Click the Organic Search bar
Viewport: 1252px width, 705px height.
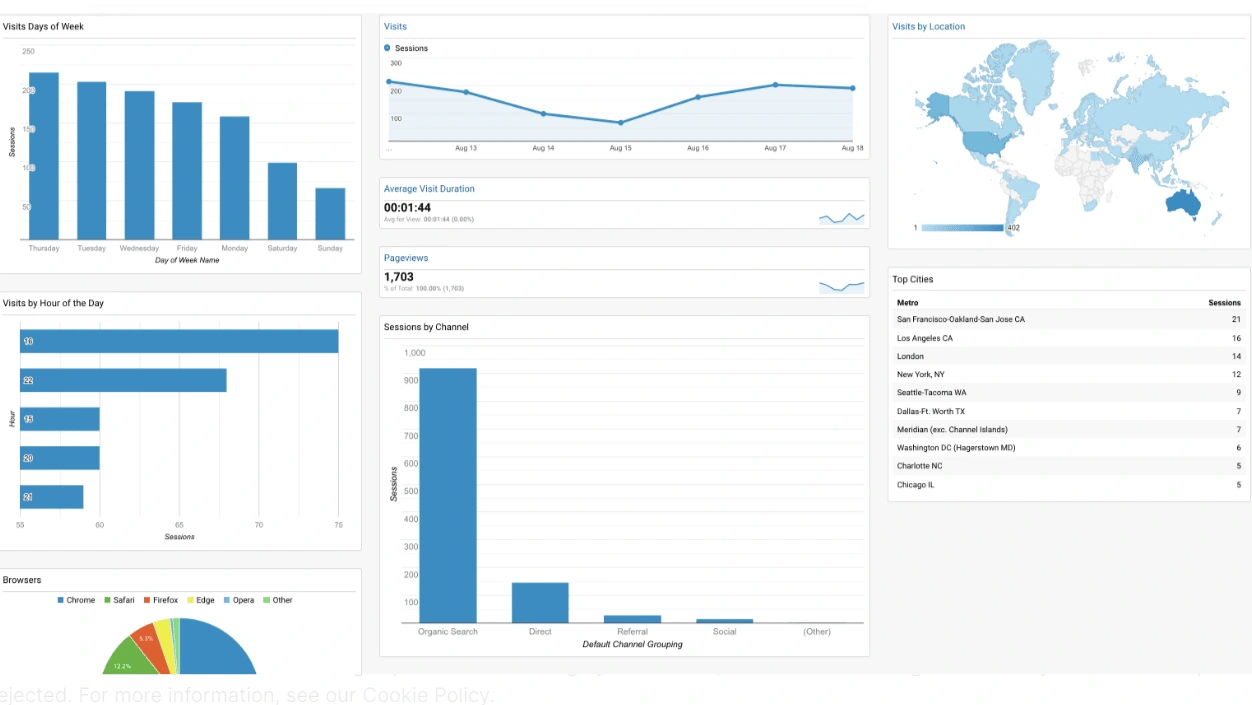point(448,496)
